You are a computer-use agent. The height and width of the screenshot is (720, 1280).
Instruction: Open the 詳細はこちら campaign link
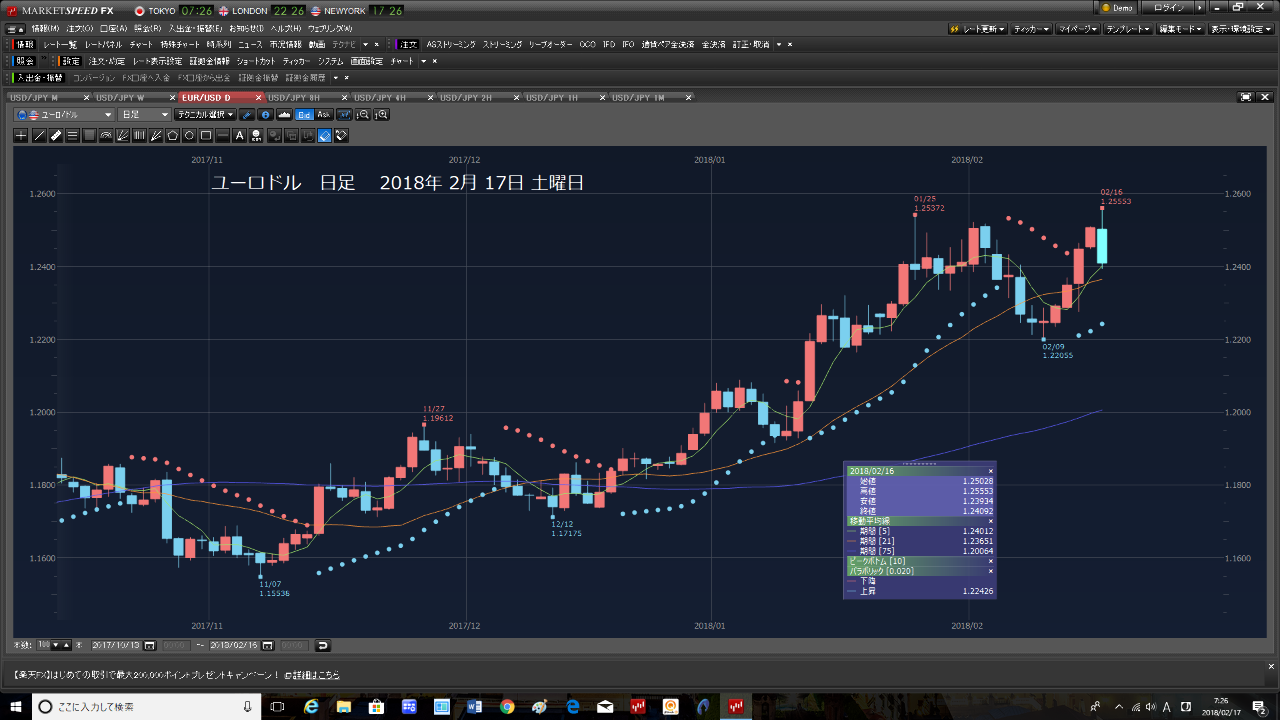click(x=311, y=676)
